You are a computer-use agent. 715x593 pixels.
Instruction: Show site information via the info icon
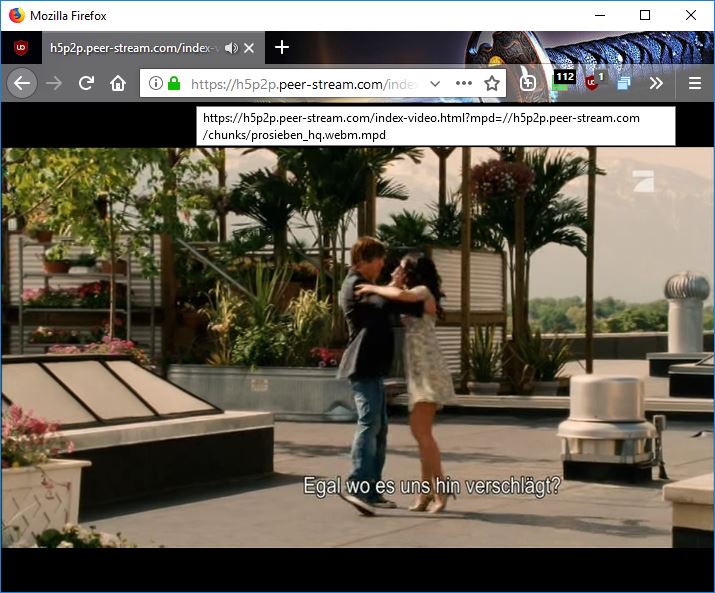(156, 83)
